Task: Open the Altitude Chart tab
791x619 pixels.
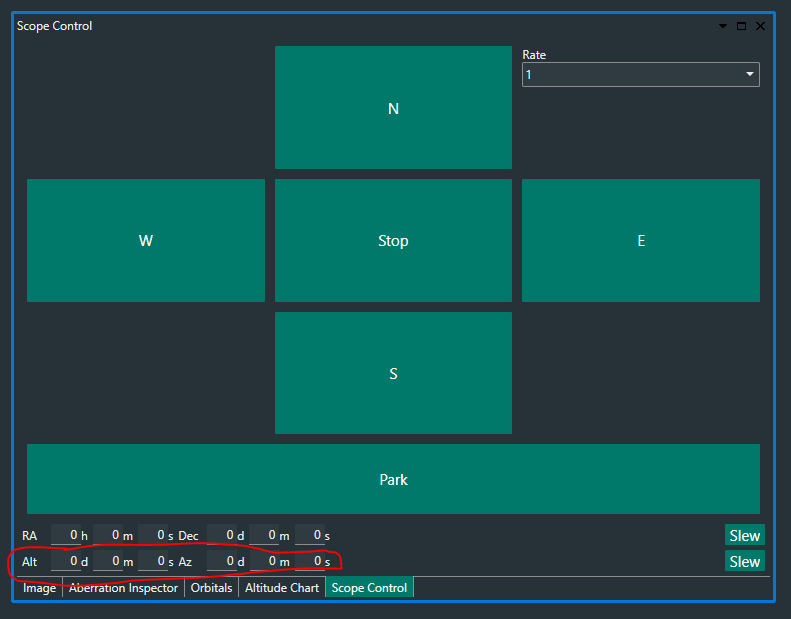Action: coord(282,588)
